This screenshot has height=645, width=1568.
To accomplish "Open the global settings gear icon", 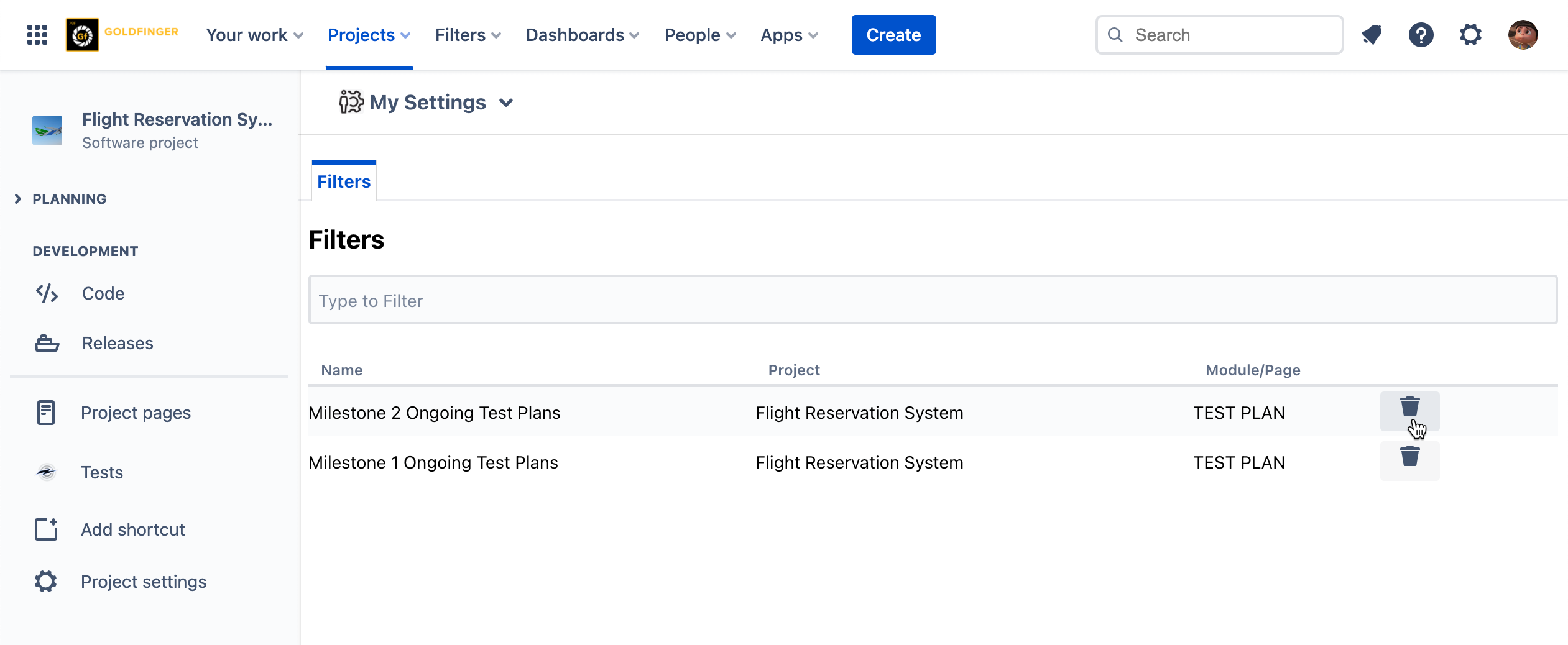I will click(x=1470, y=35).
